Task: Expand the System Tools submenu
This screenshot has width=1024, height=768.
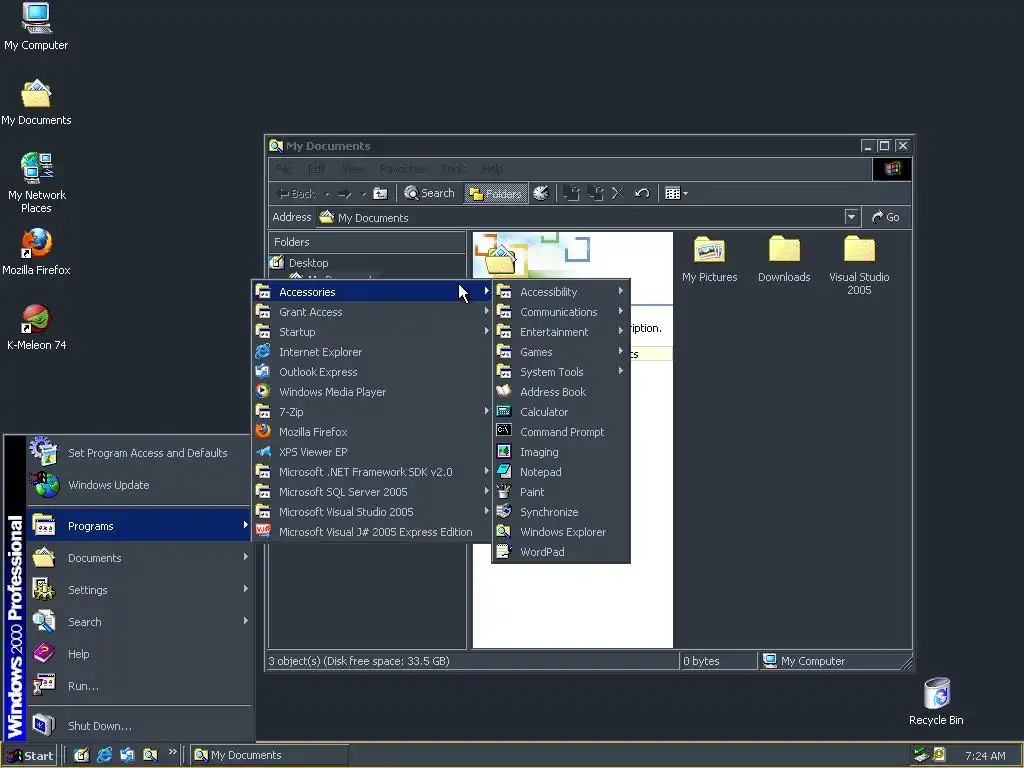Action: 561,372
